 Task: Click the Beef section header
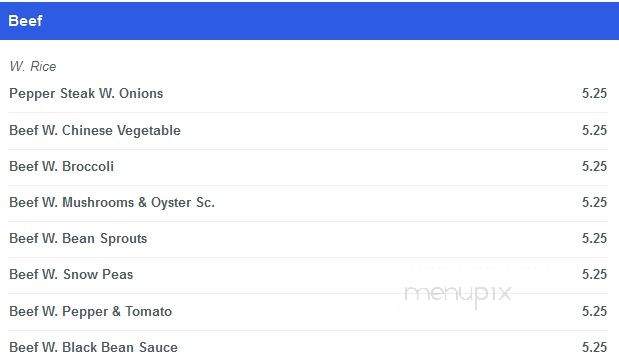25,21
